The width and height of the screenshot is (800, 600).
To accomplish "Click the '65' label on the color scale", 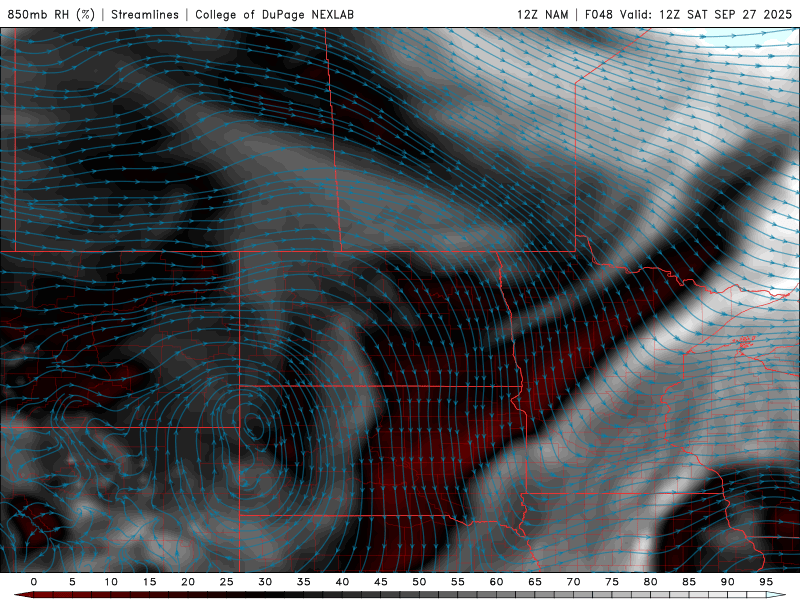I will point(535,582).
